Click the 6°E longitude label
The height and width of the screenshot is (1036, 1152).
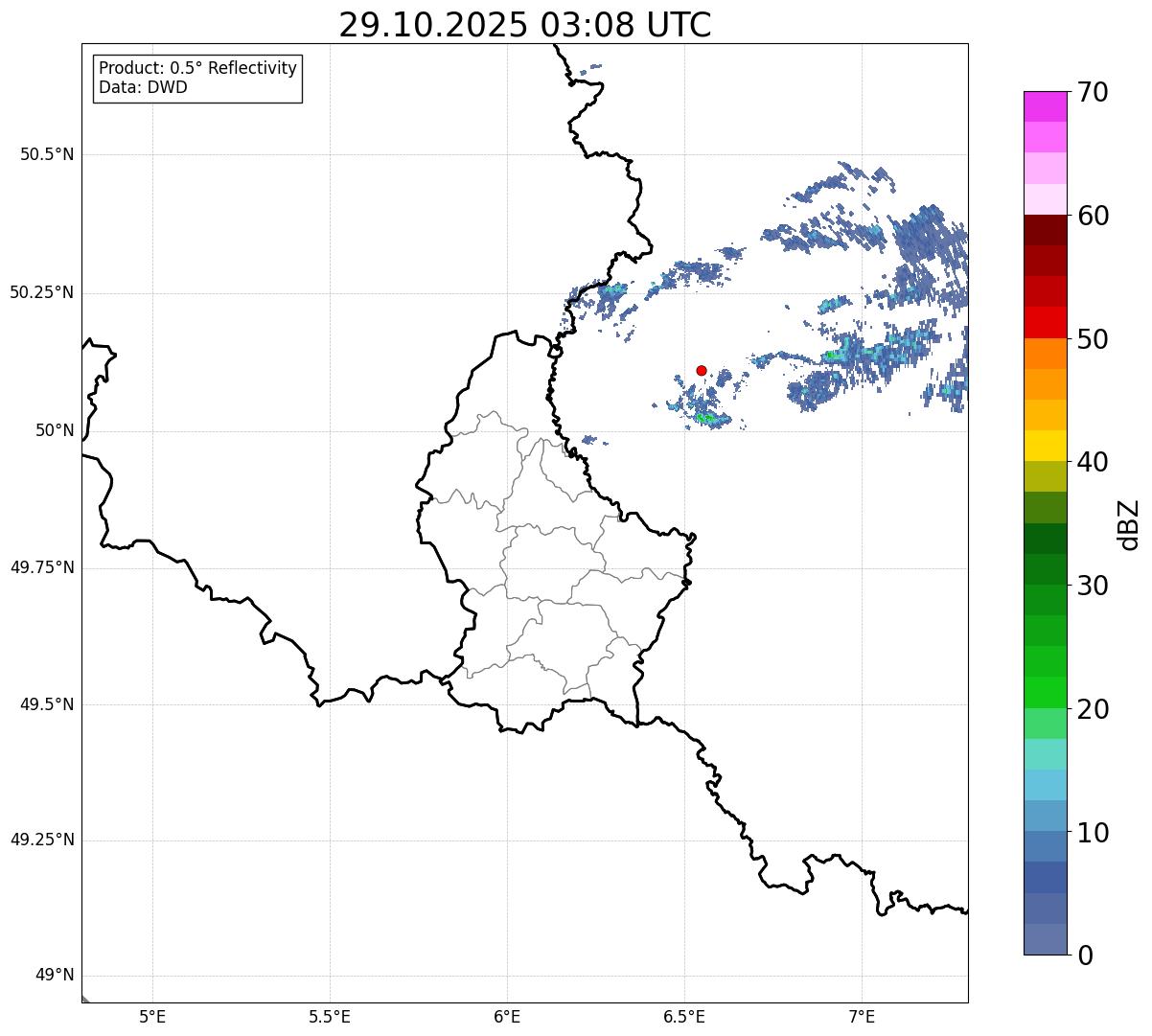507,1017
